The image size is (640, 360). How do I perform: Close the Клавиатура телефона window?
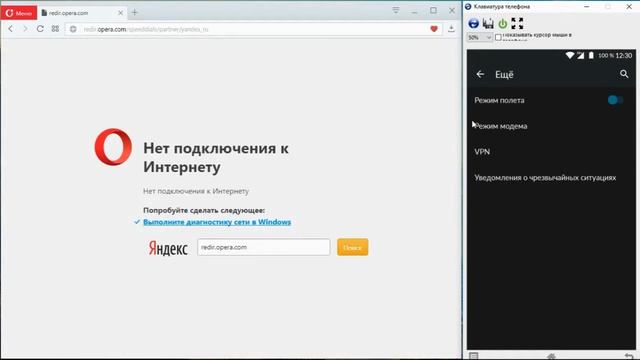pyautogui.click(x=629, y=7)
